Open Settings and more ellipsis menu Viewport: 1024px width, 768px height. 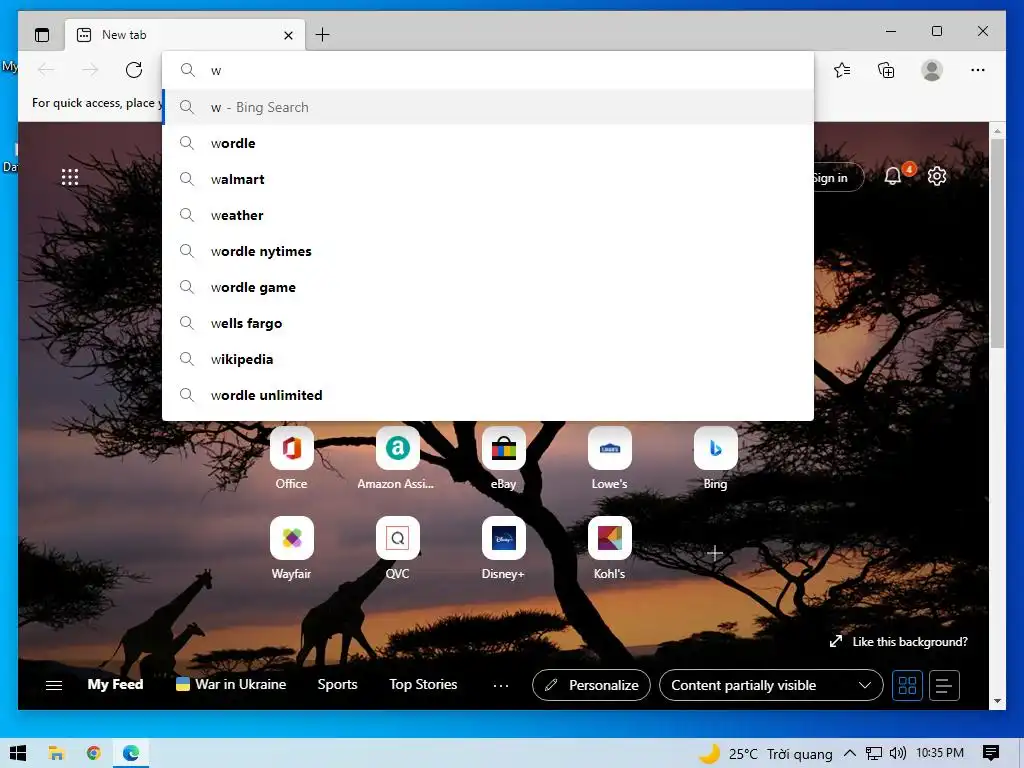point(977,70)
